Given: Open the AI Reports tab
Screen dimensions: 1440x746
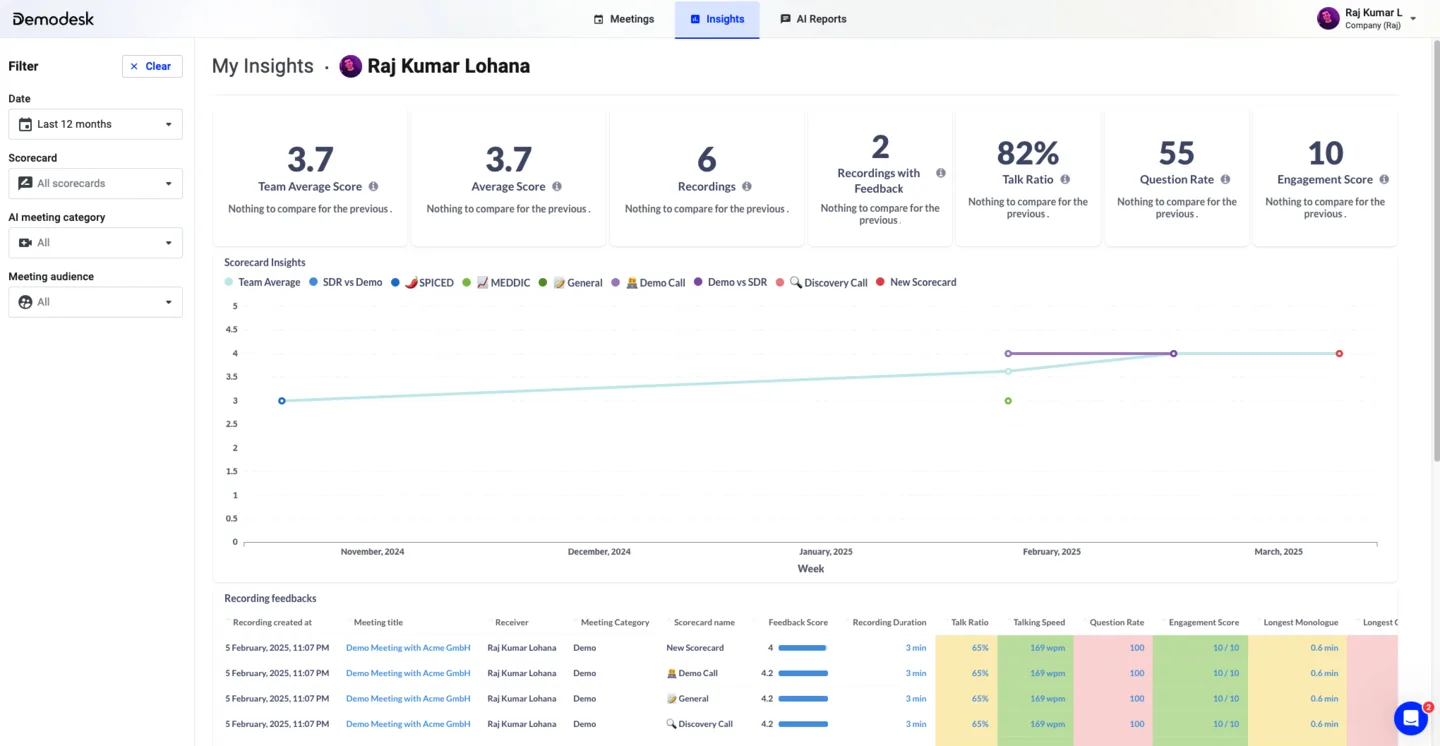Looking at the screenshot, I should pos(813,19).
